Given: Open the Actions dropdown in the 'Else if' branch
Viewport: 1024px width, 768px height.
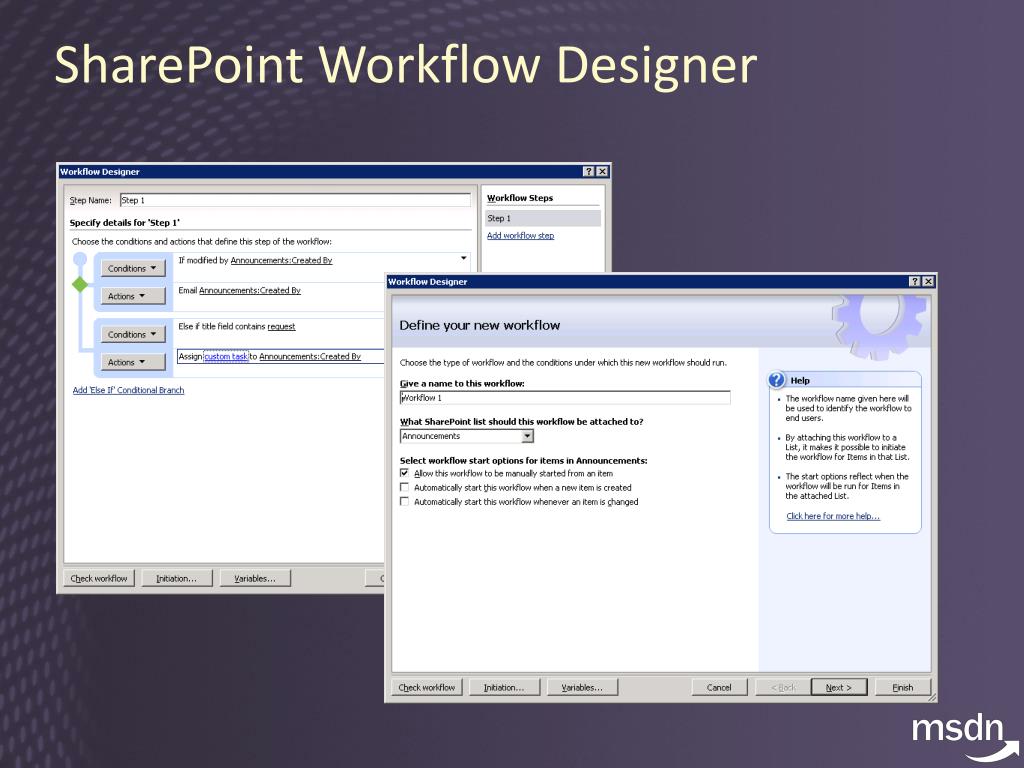Looking at the screenshot, I should click(133, 362).
